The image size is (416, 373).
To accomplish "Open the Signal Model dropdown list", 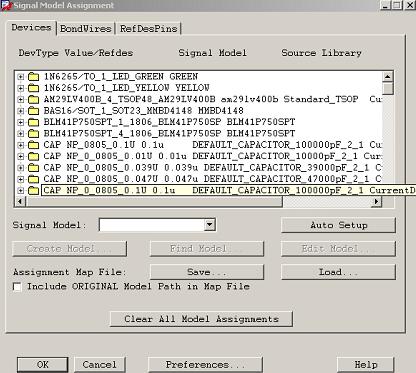I will point(209,225).
